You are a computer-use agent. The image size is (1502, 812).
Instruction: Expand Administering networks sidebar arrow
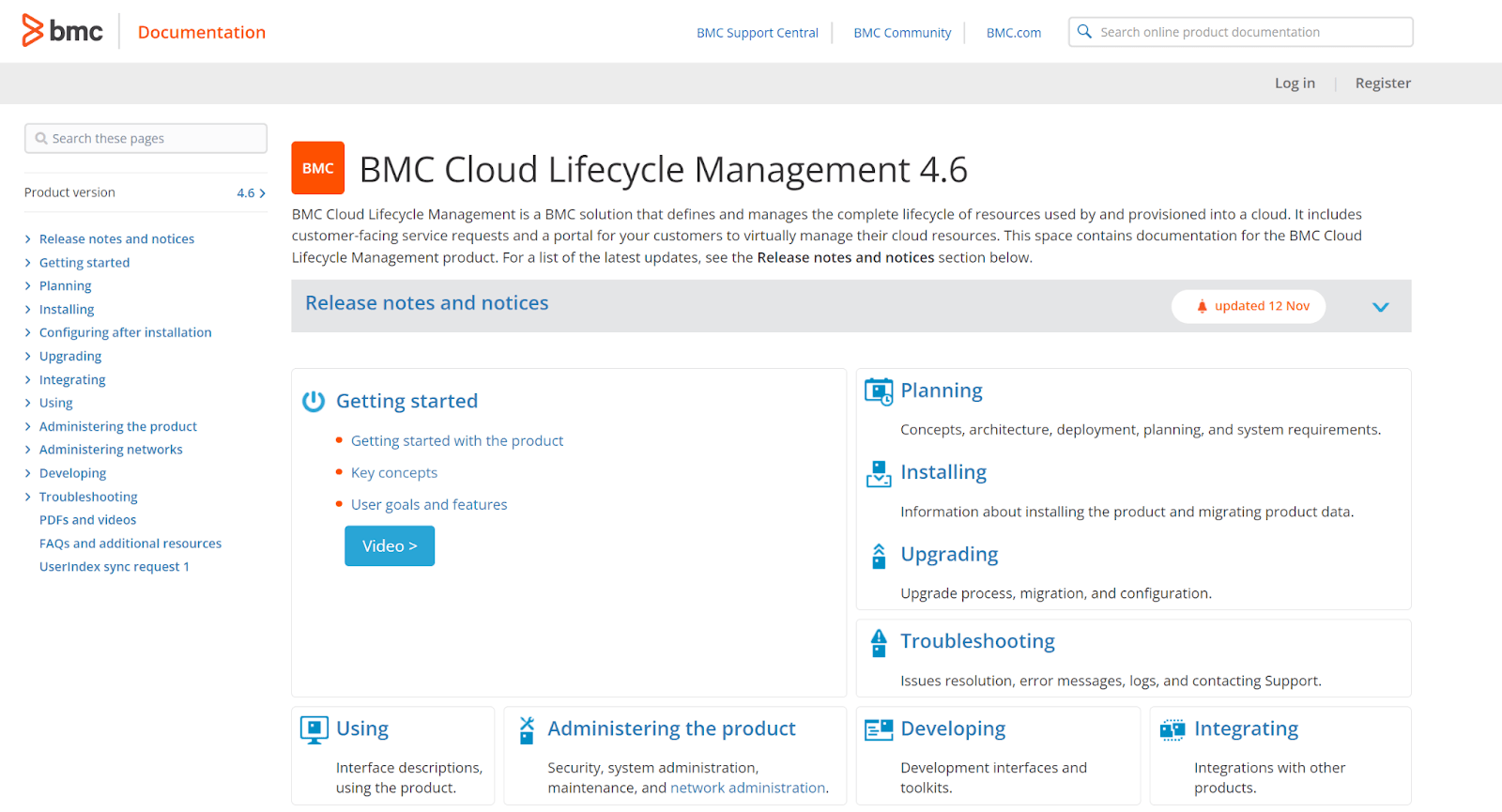[x=28, y=450]
